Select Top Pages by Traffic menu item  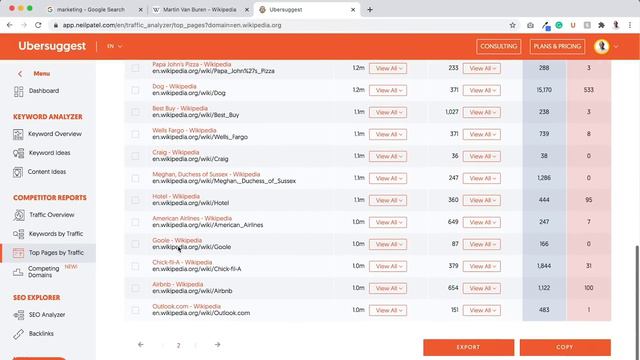(56, 253)
